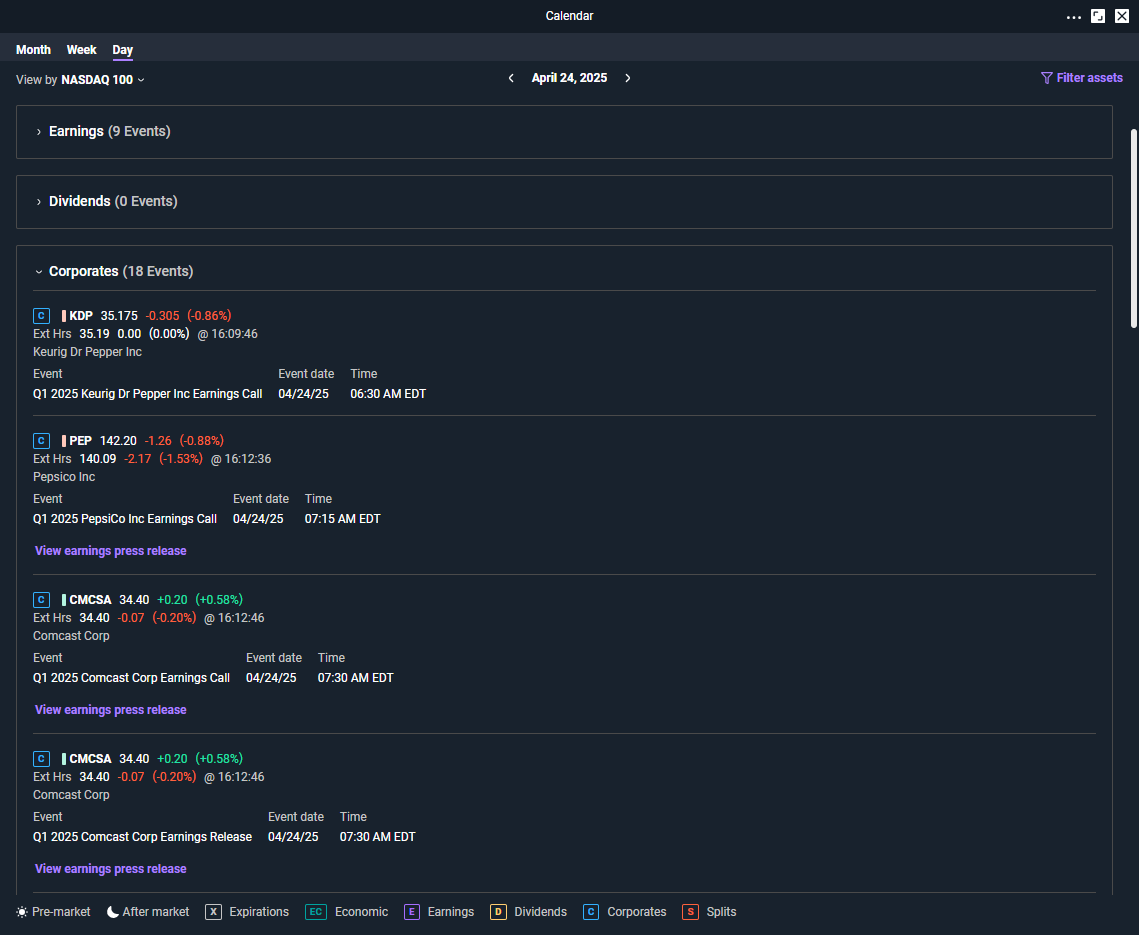Click the Corporates C legend icon
1139x935 pixels.
pyautogui.click(x=591, y=912)
